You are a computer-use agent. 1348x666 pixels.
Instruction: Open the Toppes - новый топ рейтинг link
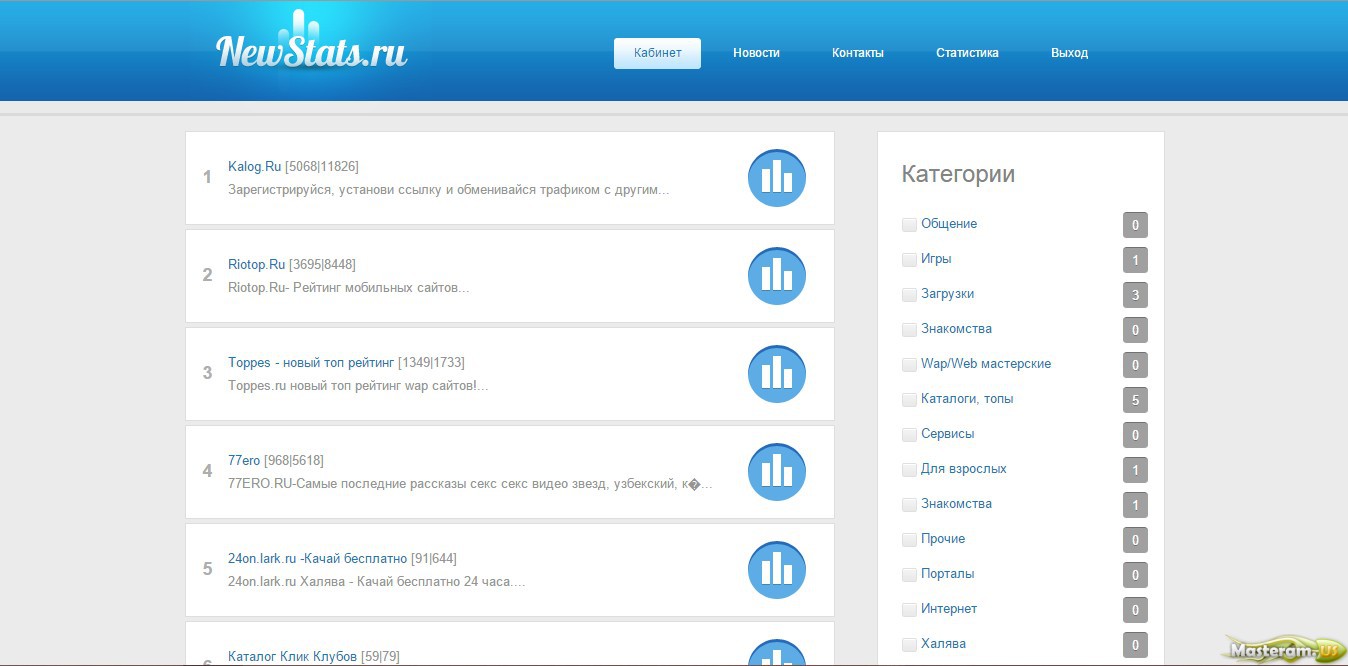click(x=311, y=363)
